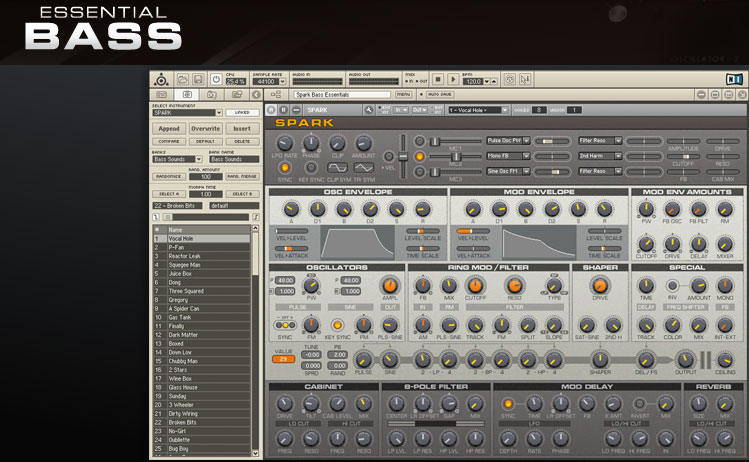Viewport: 749px width, 462px height.
Task: Select the Broken Bits snapshot in list
Action: click(202, 422)
